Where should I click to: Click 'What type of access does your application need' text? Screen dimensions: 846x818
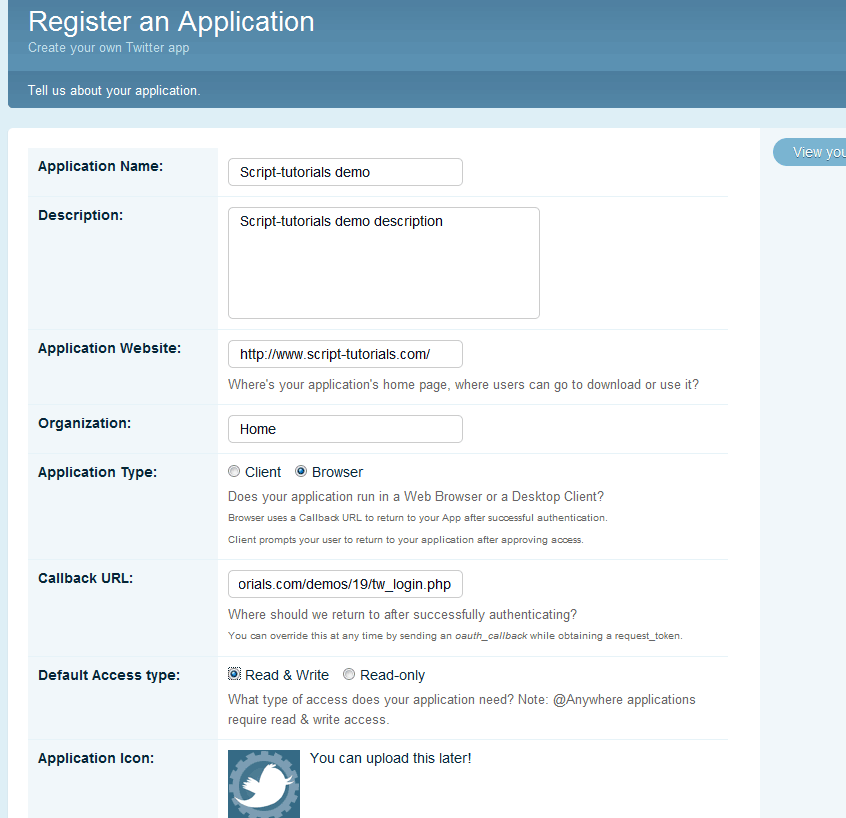(462, 710)
